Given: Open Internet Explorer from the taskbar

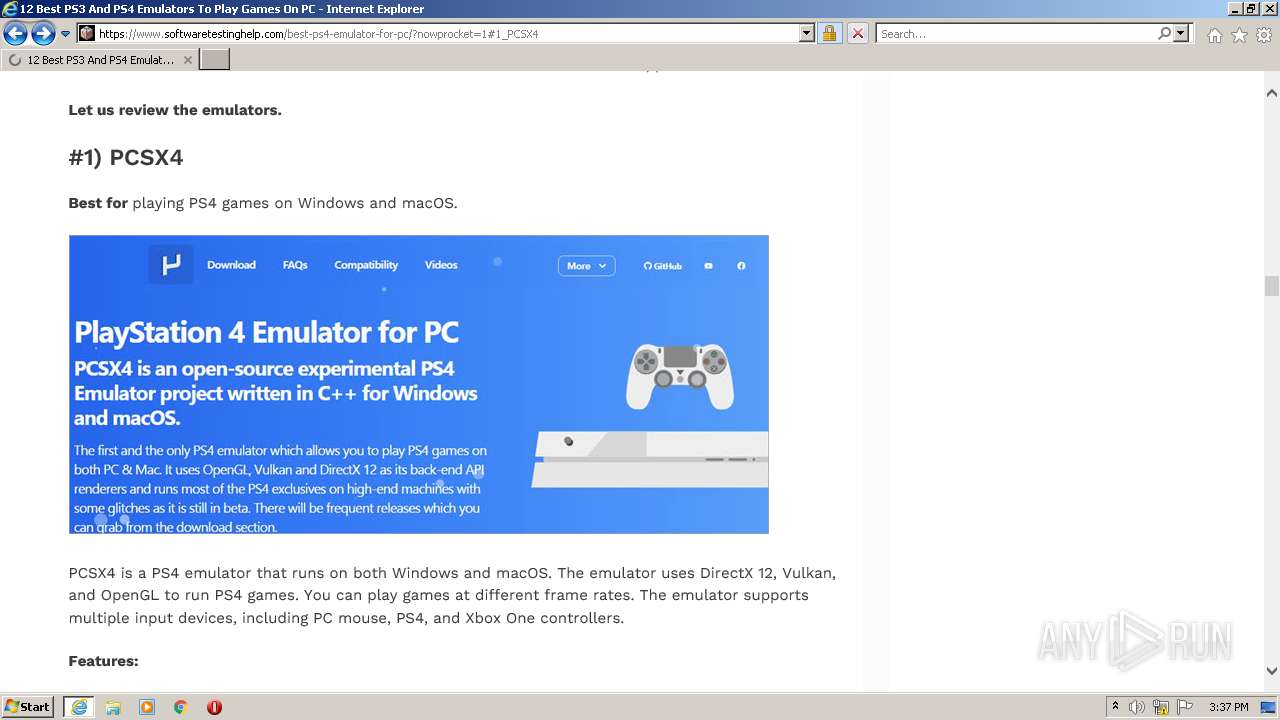Looking at the screenshot, I should (x=78, y=707).
